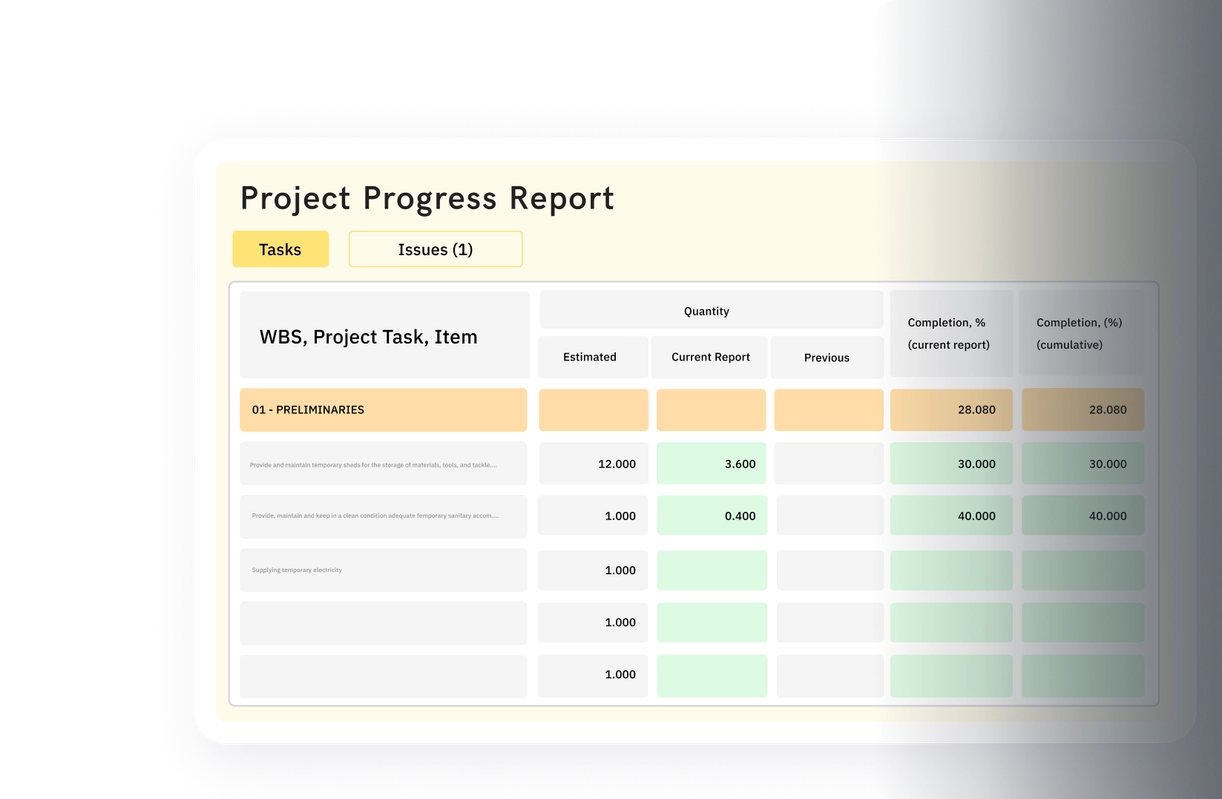Click the Quantity column group header

coord(706,310)
